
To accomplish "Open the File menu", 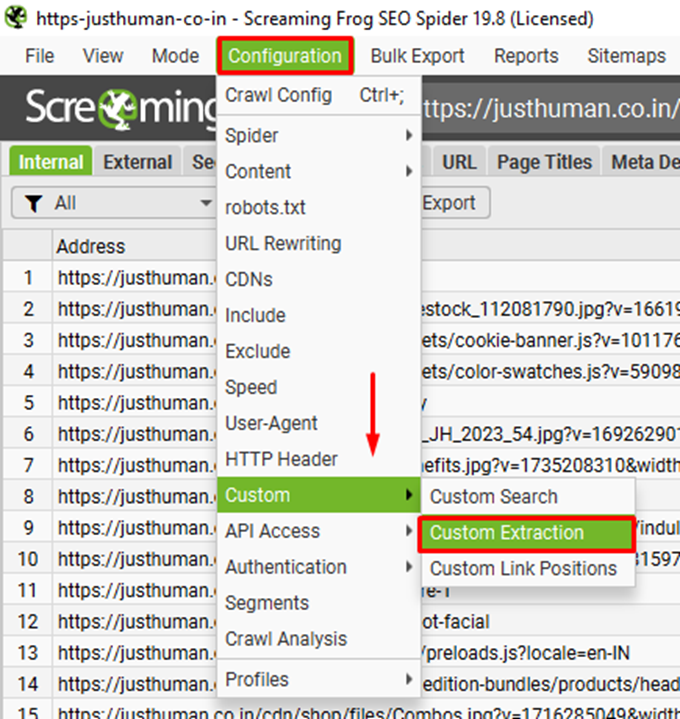I will [39, 56].
